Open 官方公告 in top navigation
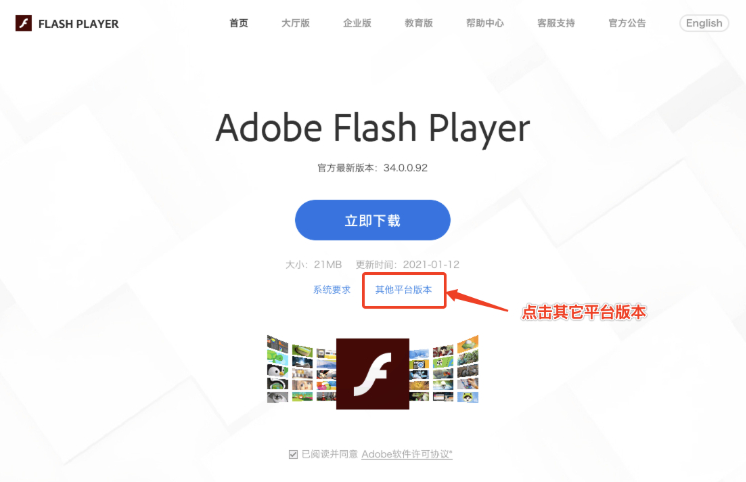Screen dimensions: 746x482 pyautogui.click(x=627, y=23)
